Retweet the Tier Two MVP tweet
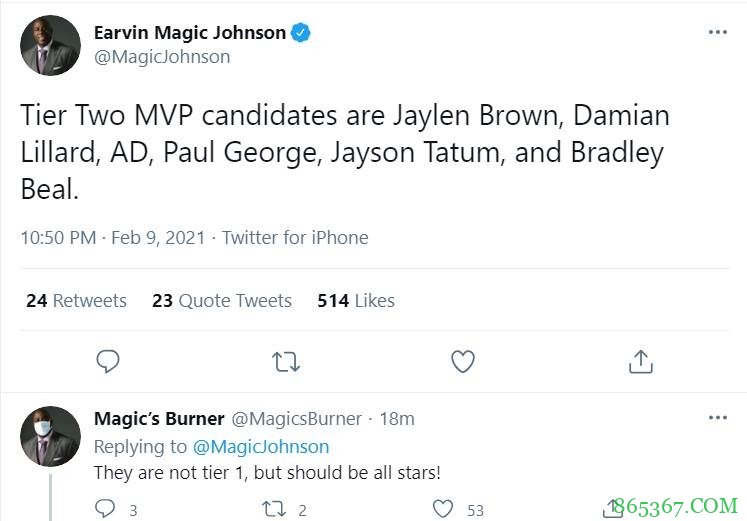The width and height of the screenshot is (747, 521). pos(286,361)
